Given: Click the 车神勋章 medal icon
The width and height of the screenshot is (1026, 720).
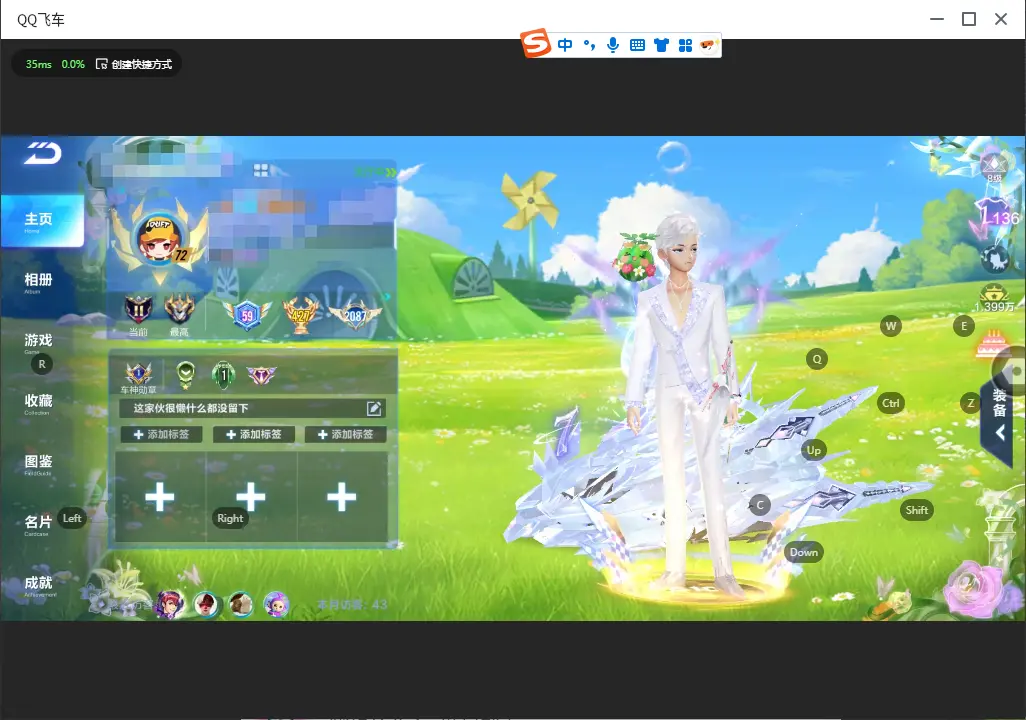Looking at the screenshot, I should (139, 374).
